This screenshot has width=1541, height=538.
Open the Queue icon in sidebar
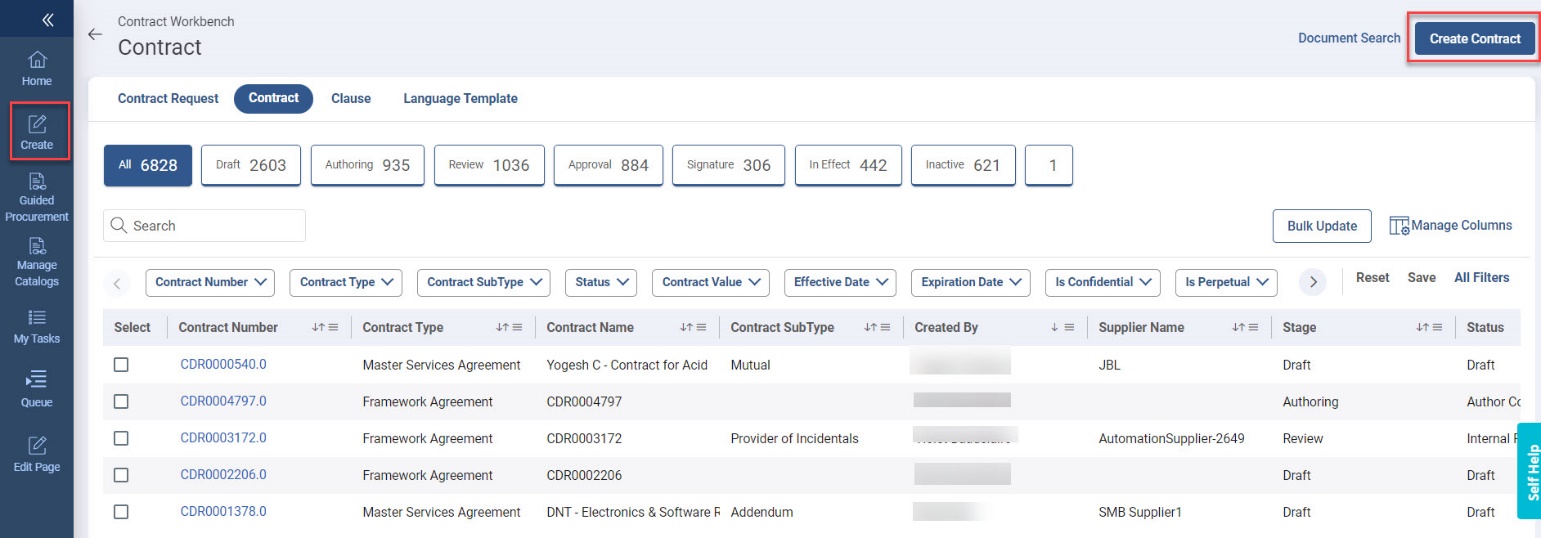coord(37,389)
